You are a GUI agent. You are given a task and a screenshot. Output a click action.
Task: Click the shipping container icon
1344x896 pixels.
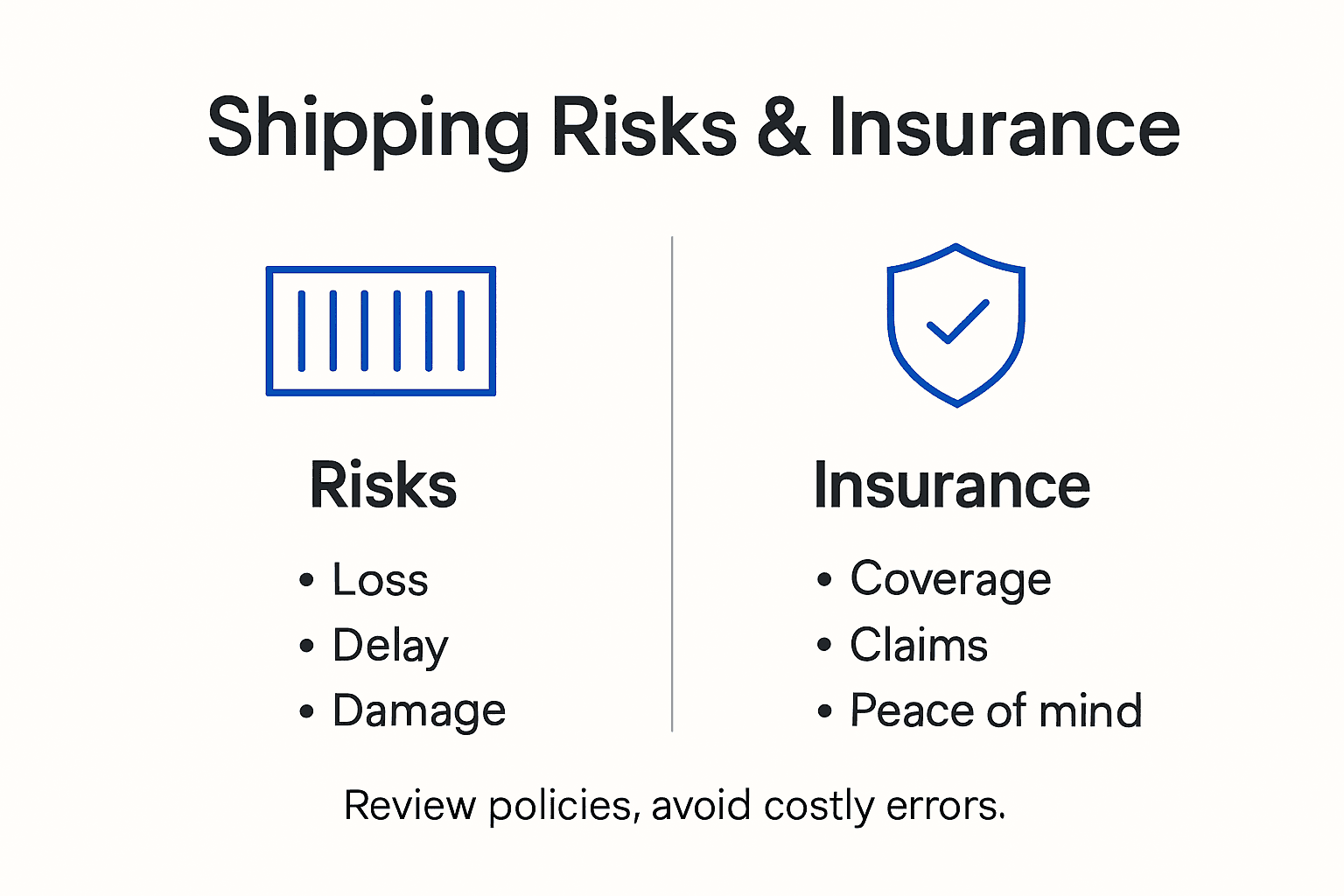381,331
